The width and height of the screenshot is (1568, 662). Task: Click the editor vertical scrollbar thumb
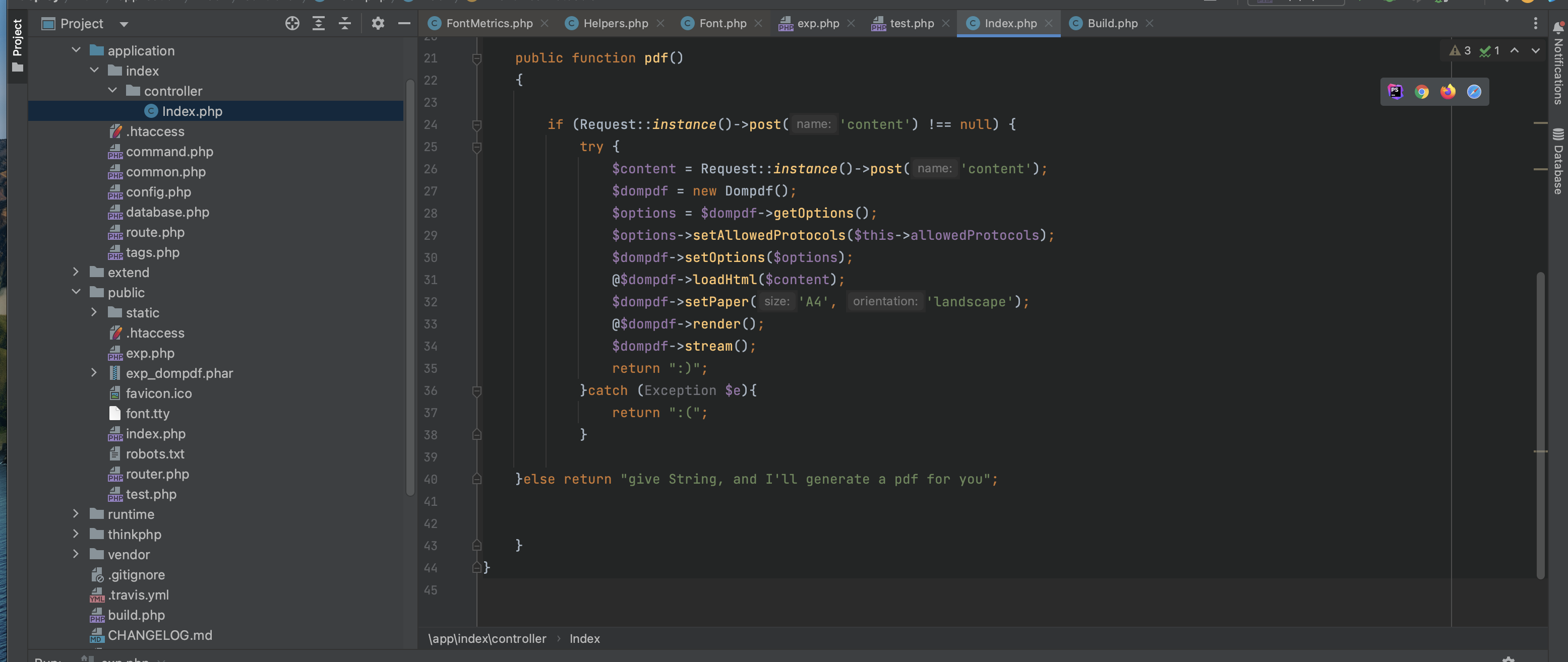pos(1540,425)
